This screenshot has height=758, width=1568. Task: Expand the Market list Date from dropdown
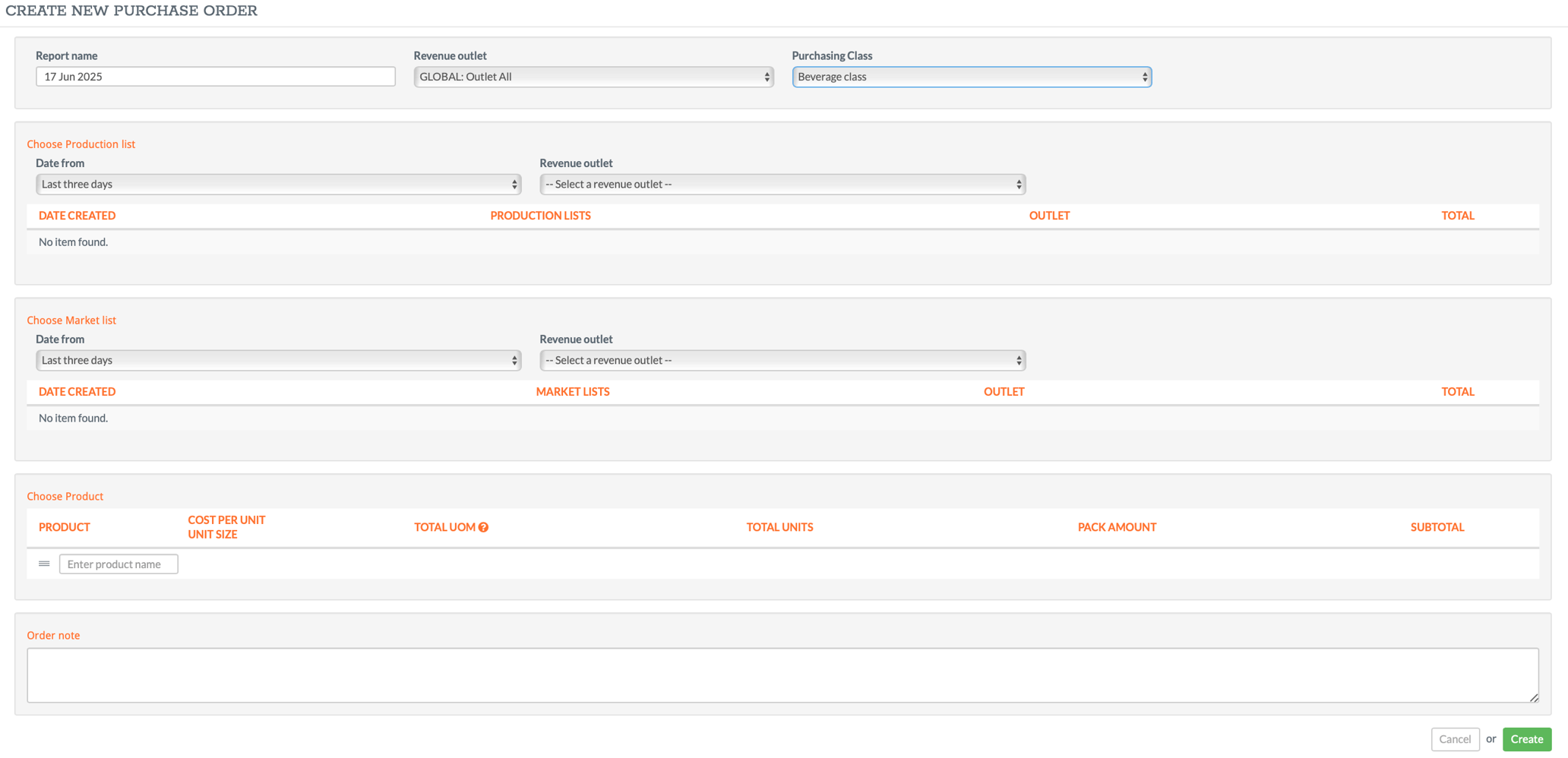tap(278, 360)
